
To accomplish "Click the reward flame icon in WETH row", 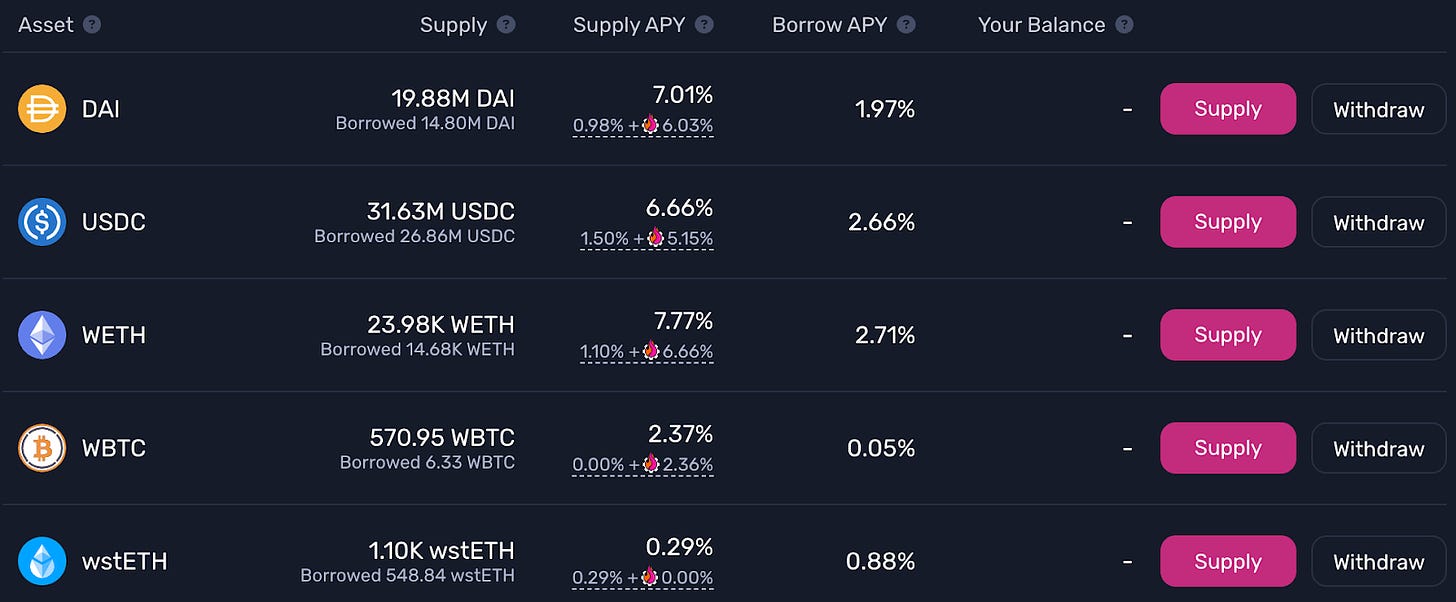I will [651, 351].
